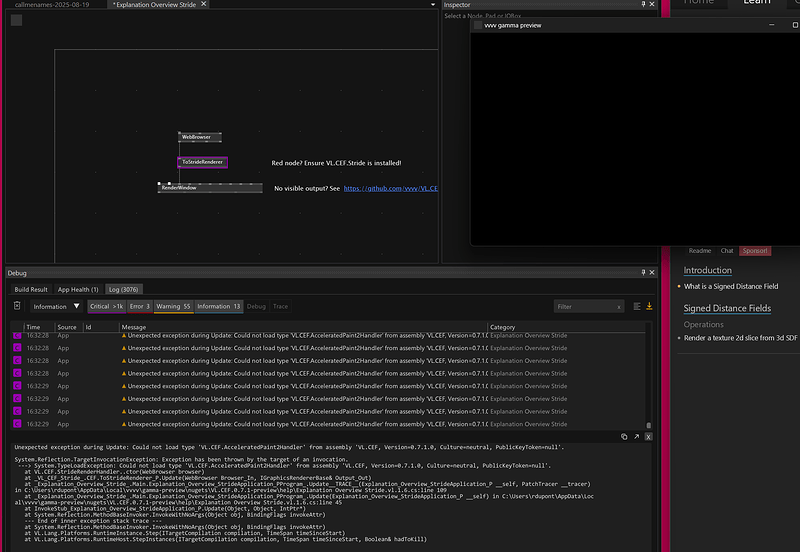Open the Introduction heading link
Image resolution: width=800 pixels, height=552 pixels.
pyautogui.click(x=707, y=270)
